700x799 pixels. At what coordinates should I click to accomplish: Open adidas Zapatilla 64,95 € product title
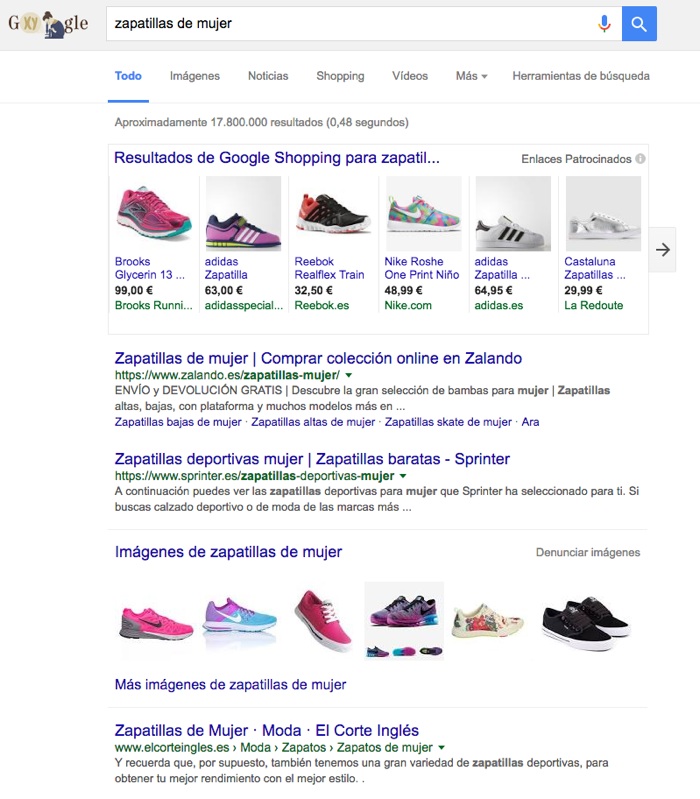click(x=502, y=268)
